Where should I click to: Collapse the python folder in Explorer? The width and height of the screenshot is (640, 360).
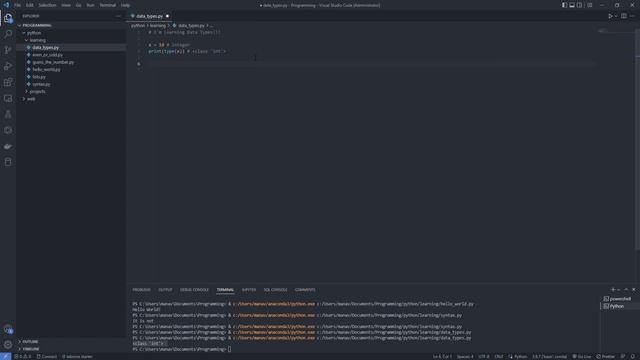point(71,33)
